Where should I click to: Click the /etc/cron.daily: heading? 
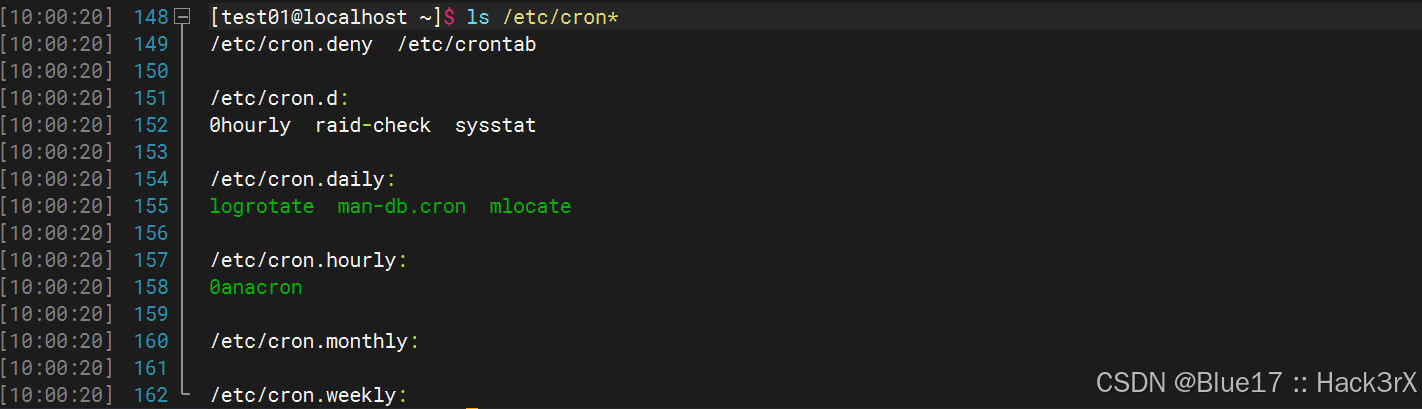[303, 180]
